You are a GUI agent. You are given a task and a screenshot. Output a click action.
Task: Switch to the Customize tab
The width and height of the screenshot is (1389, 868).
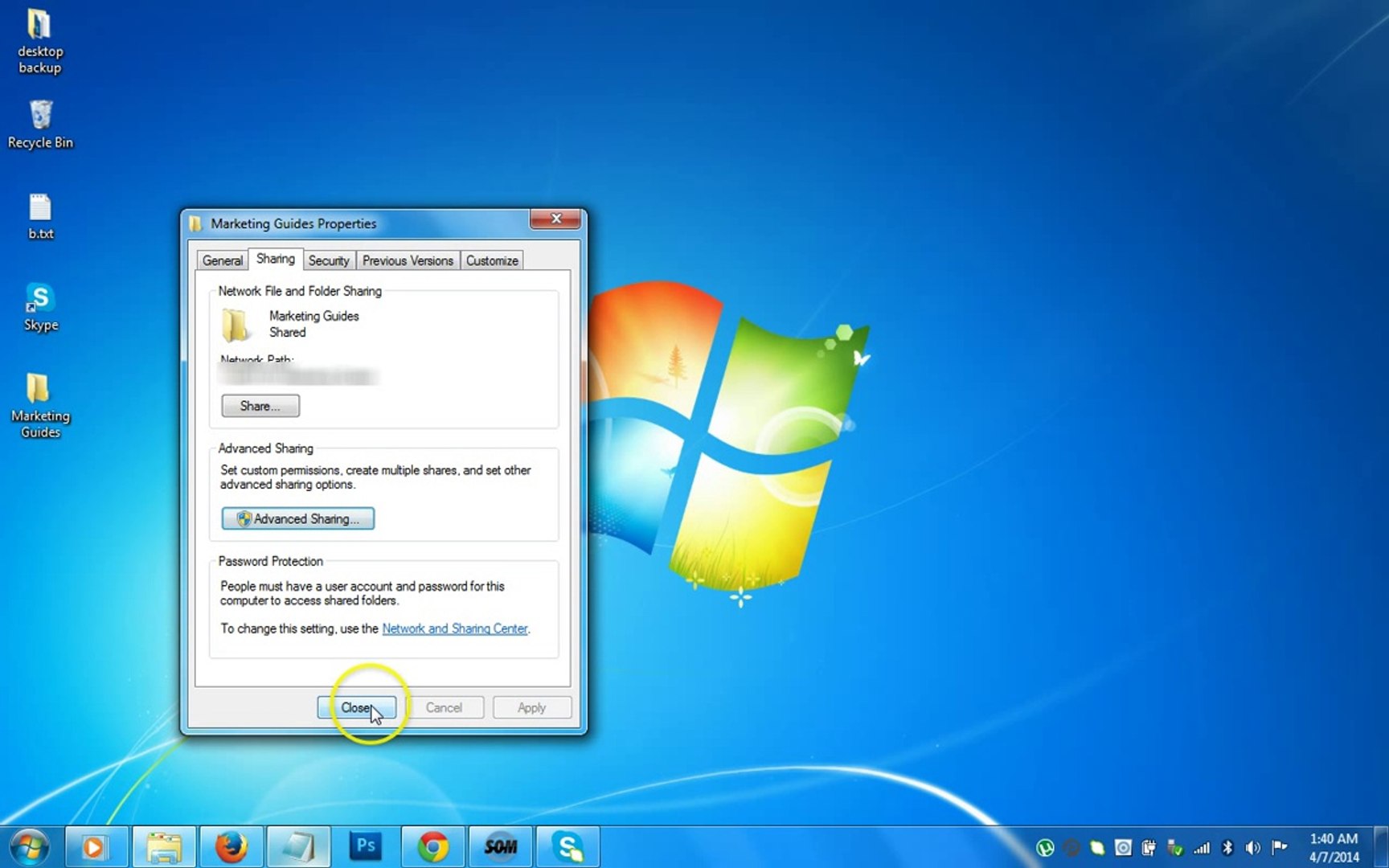492,260
